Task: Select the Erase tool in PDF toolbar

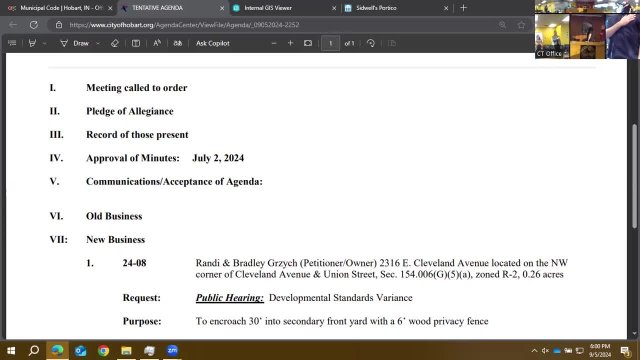Action: click(115, 43)
